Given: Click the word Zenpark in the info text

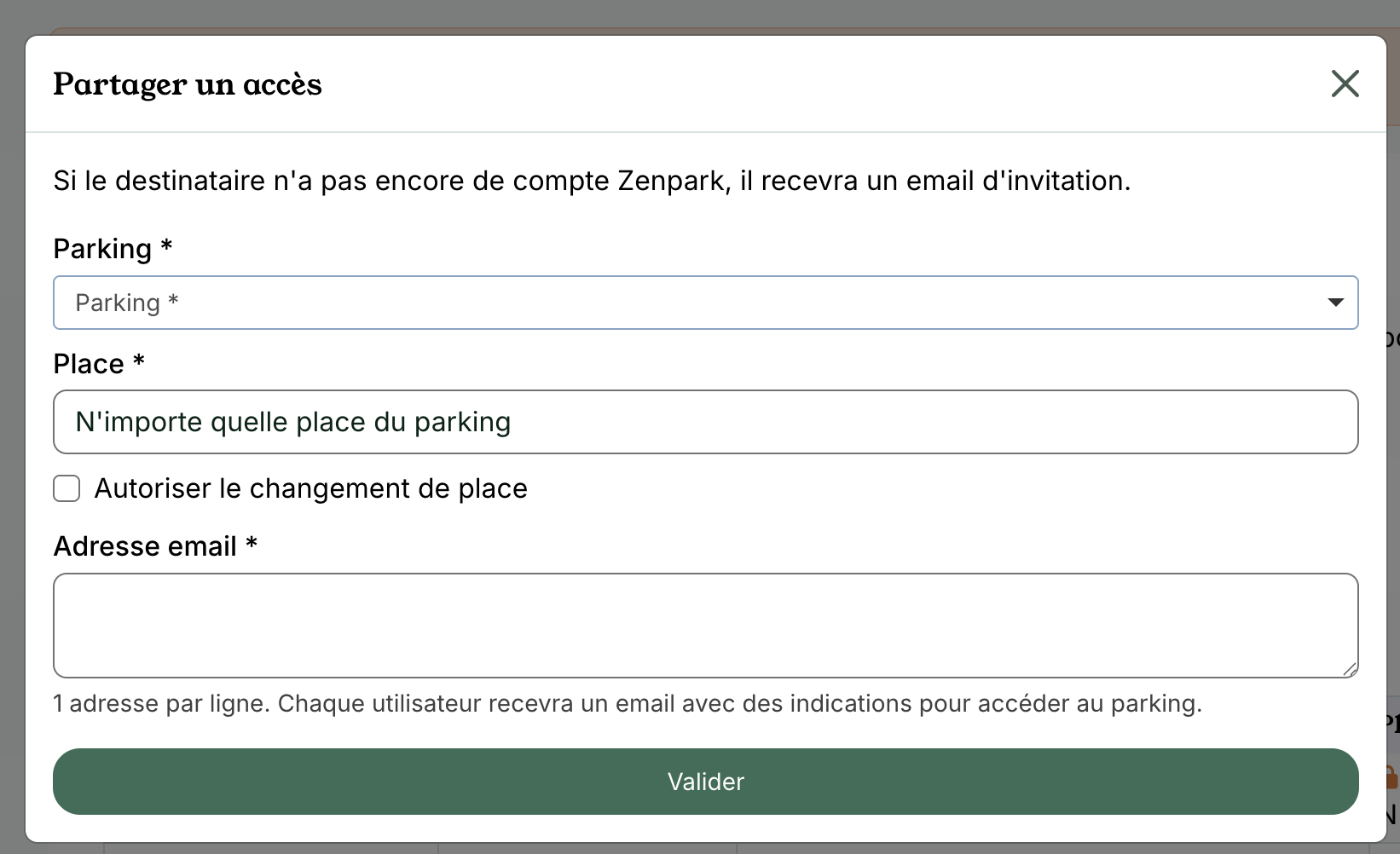Looking at the screenshot, I should click(x=674, y=181).
